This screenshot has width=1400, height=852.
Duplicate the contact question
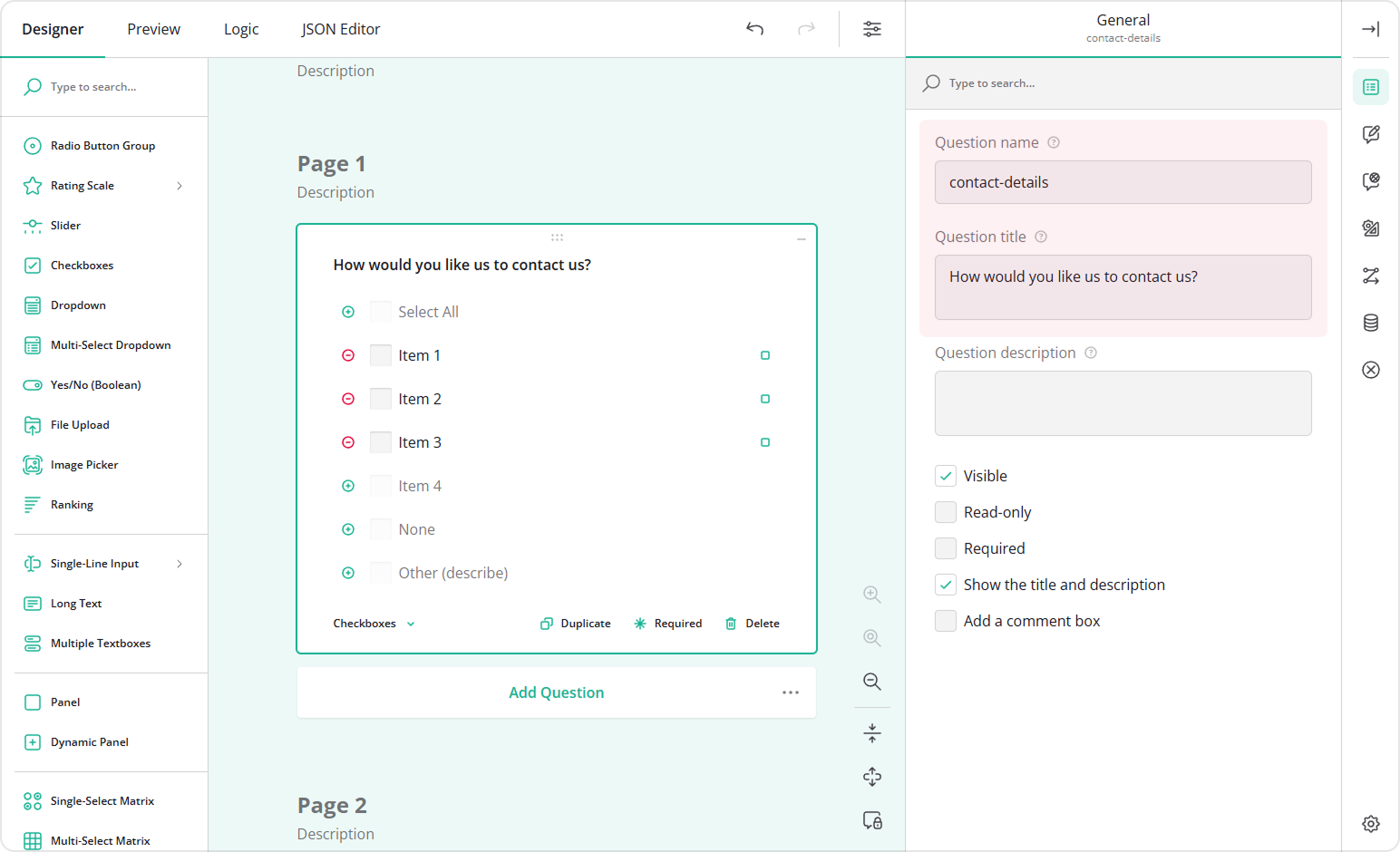click(x=575, y=623)
